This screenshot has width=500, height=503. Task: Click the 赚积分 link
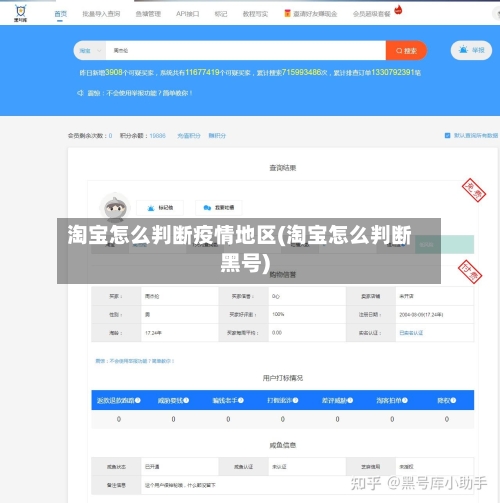click(217, 136)
